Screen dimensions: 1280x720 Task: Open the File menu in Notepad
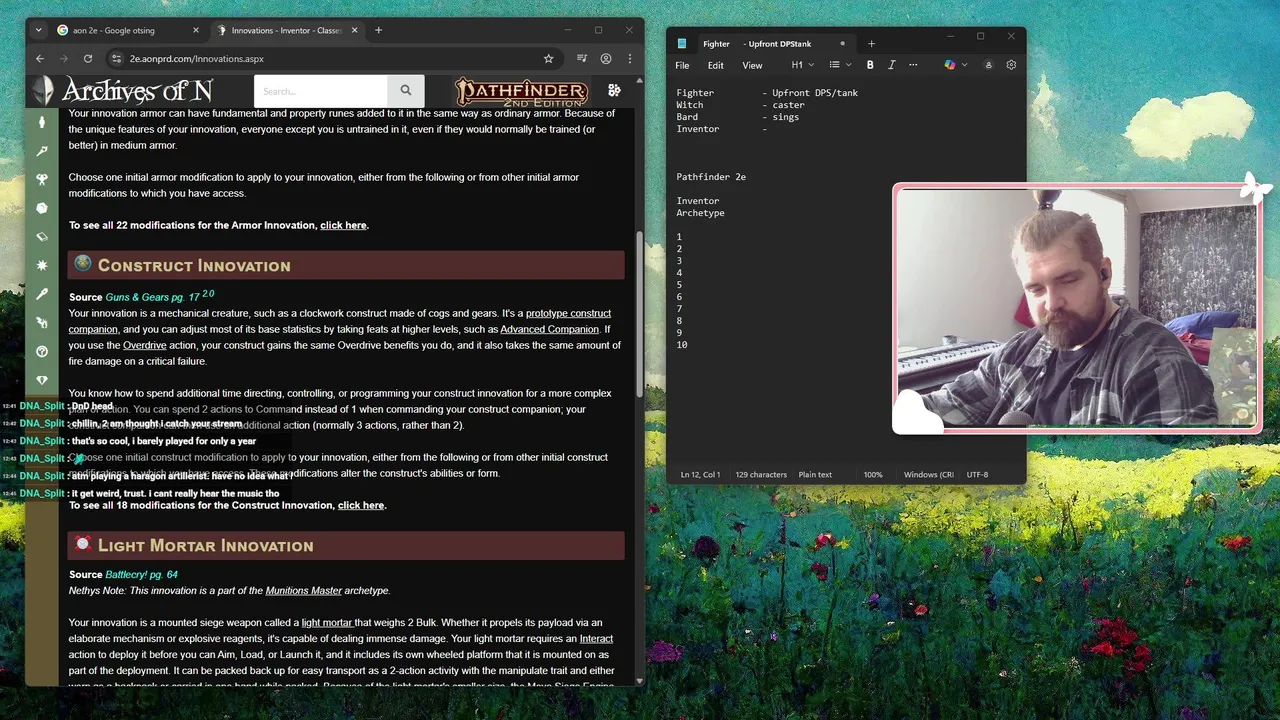[682, 65]
